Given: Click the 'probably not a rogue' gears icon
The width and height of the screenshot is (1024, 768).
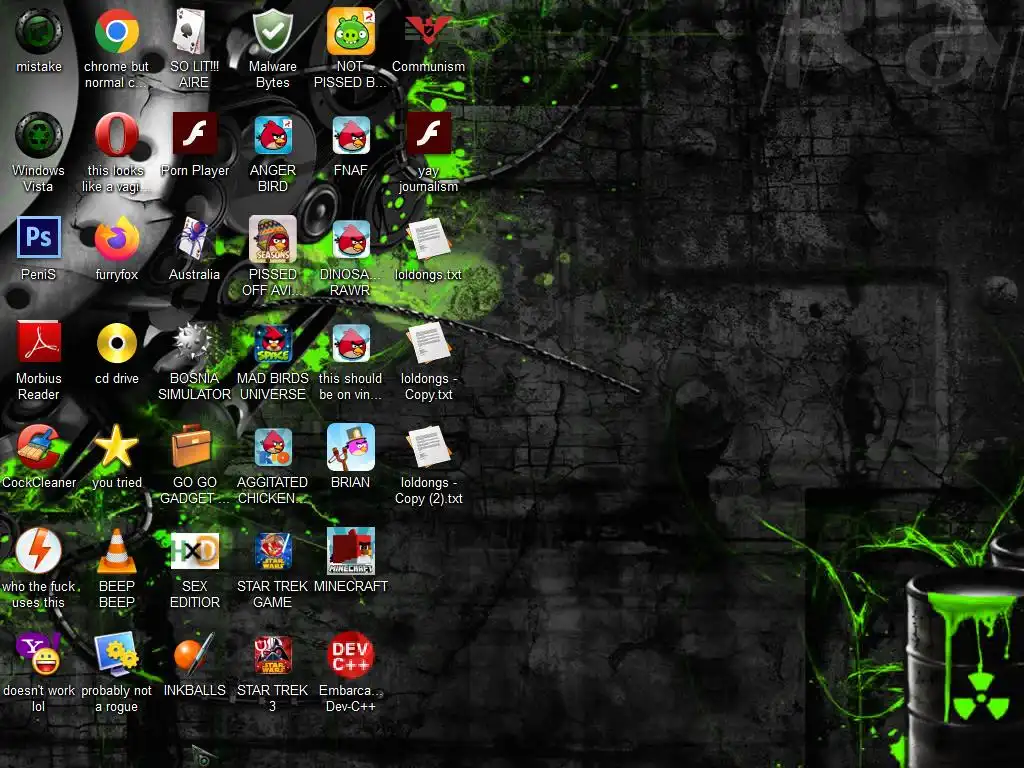Looking at the screenshot, I should (116, 654).
